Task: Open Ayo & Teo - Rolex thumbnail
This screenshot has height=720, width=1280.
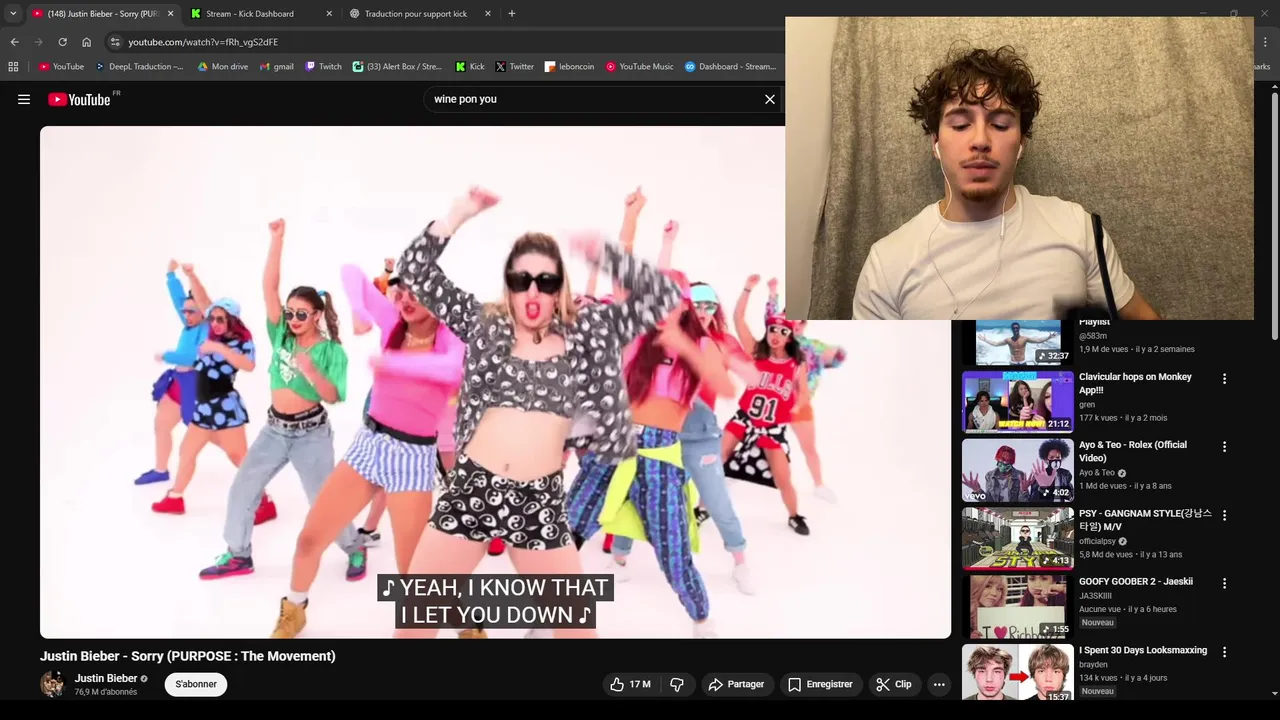Action: coord(1018,470)
